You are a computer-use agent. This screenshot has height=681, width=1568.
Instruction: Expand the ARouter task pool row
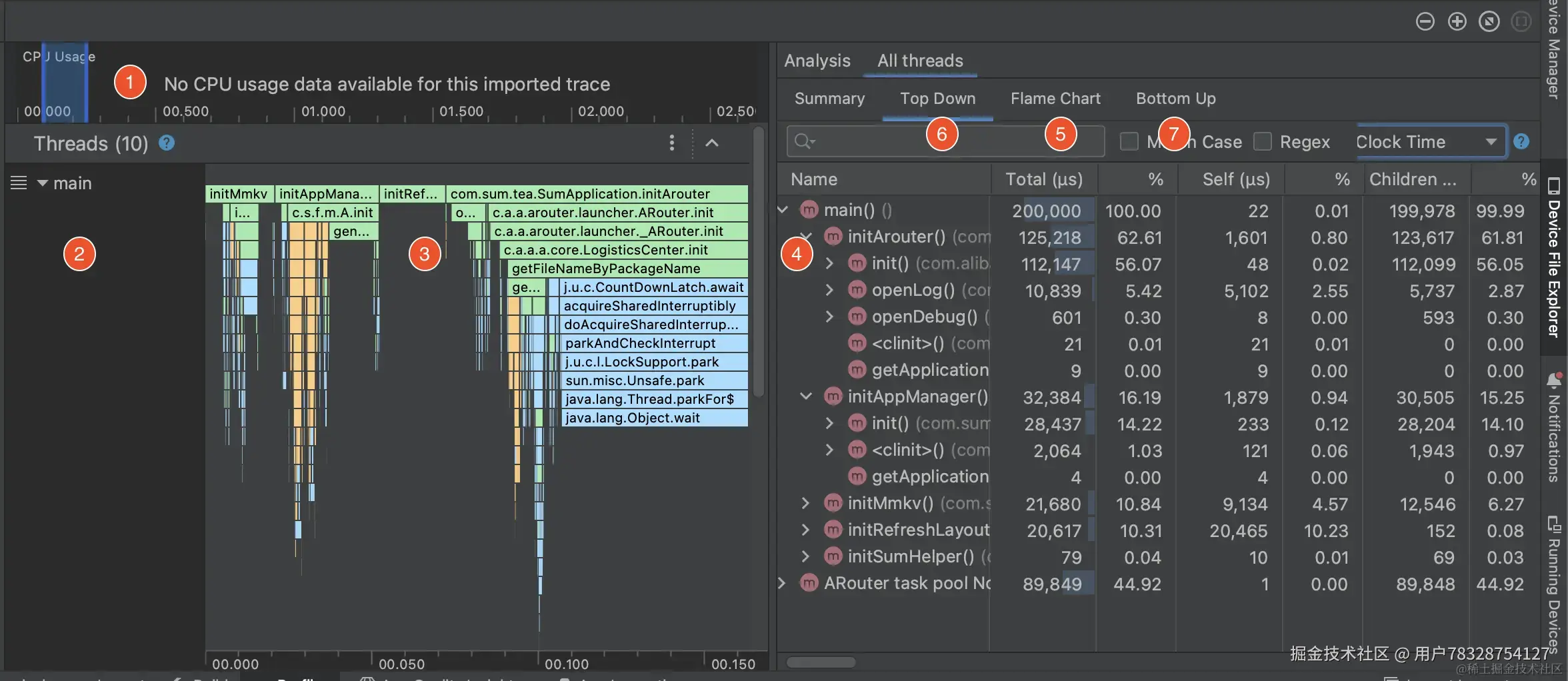click(782, 583)
